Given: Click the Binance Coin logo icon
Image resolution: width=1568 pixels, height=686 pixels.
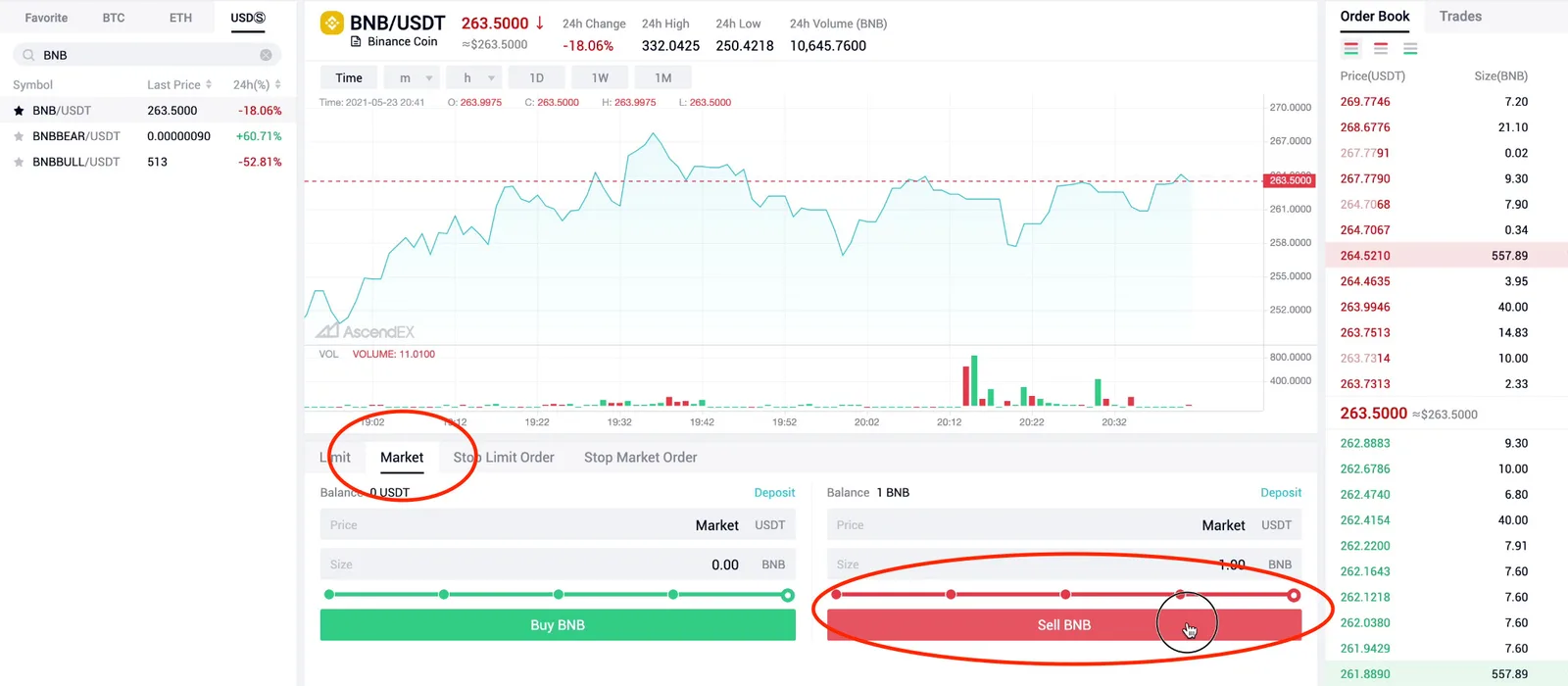Looking at the screenshot, I should pos(332,24).
